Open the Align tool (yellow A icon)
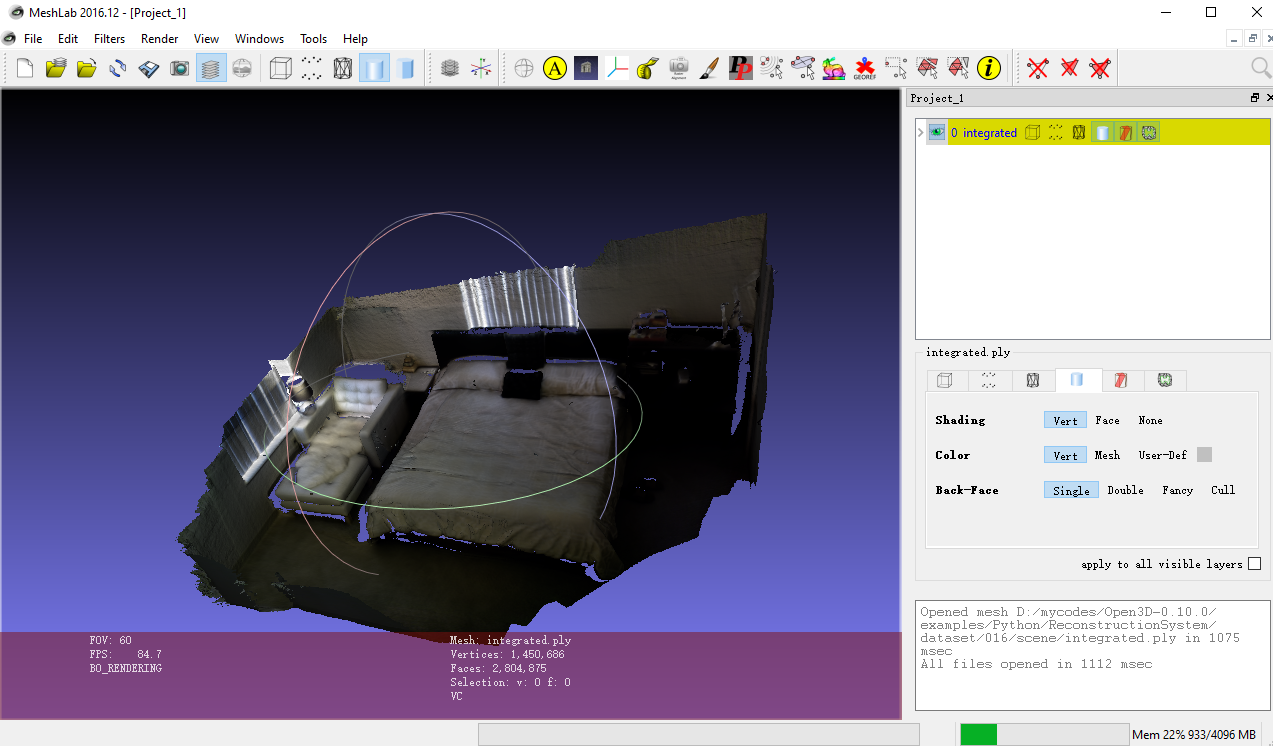This screenshot has width=1273, height=746. point(554,68)
